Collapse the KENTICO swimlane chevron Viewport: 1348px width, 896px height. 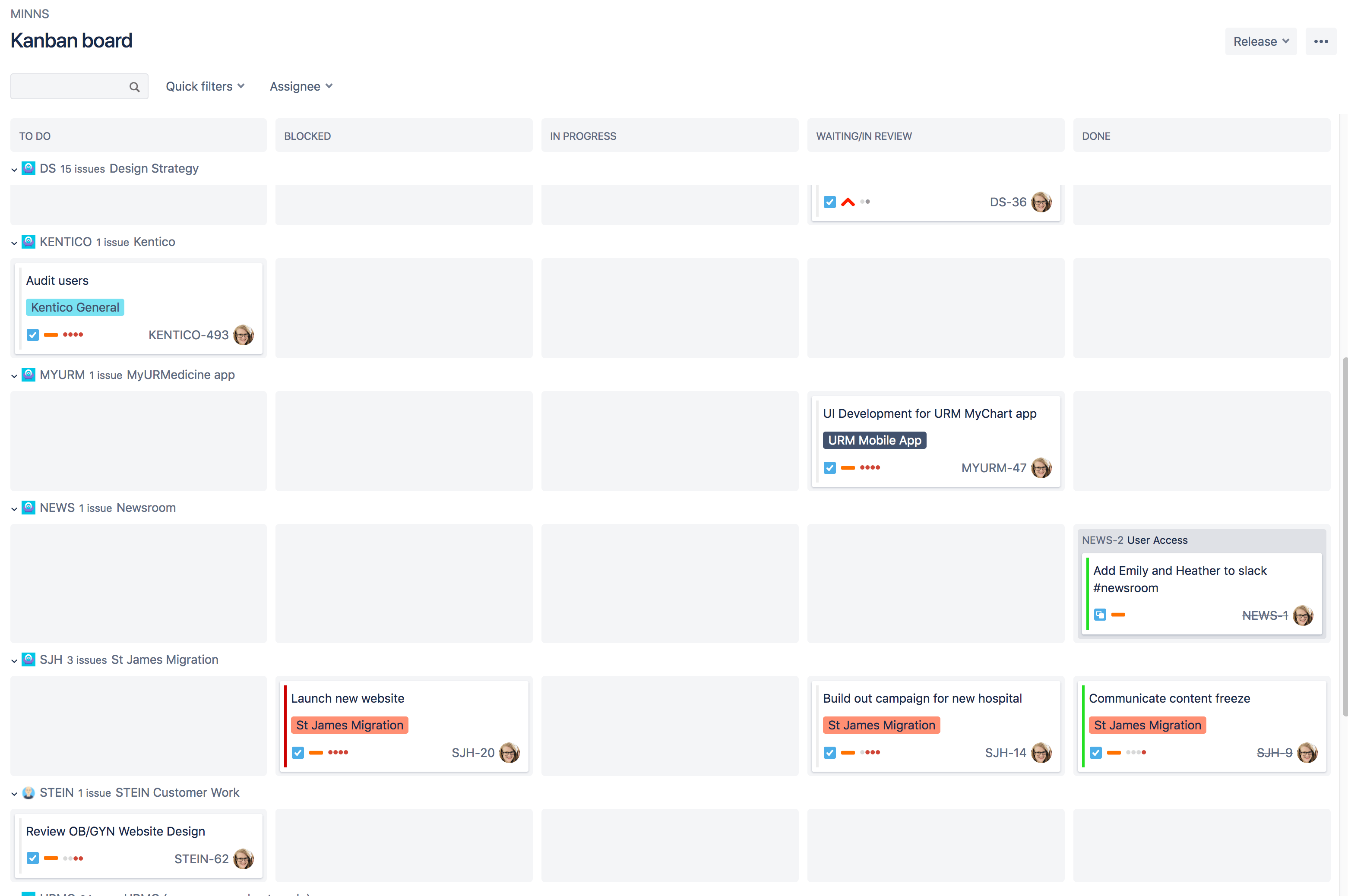[x=14, y=242]
